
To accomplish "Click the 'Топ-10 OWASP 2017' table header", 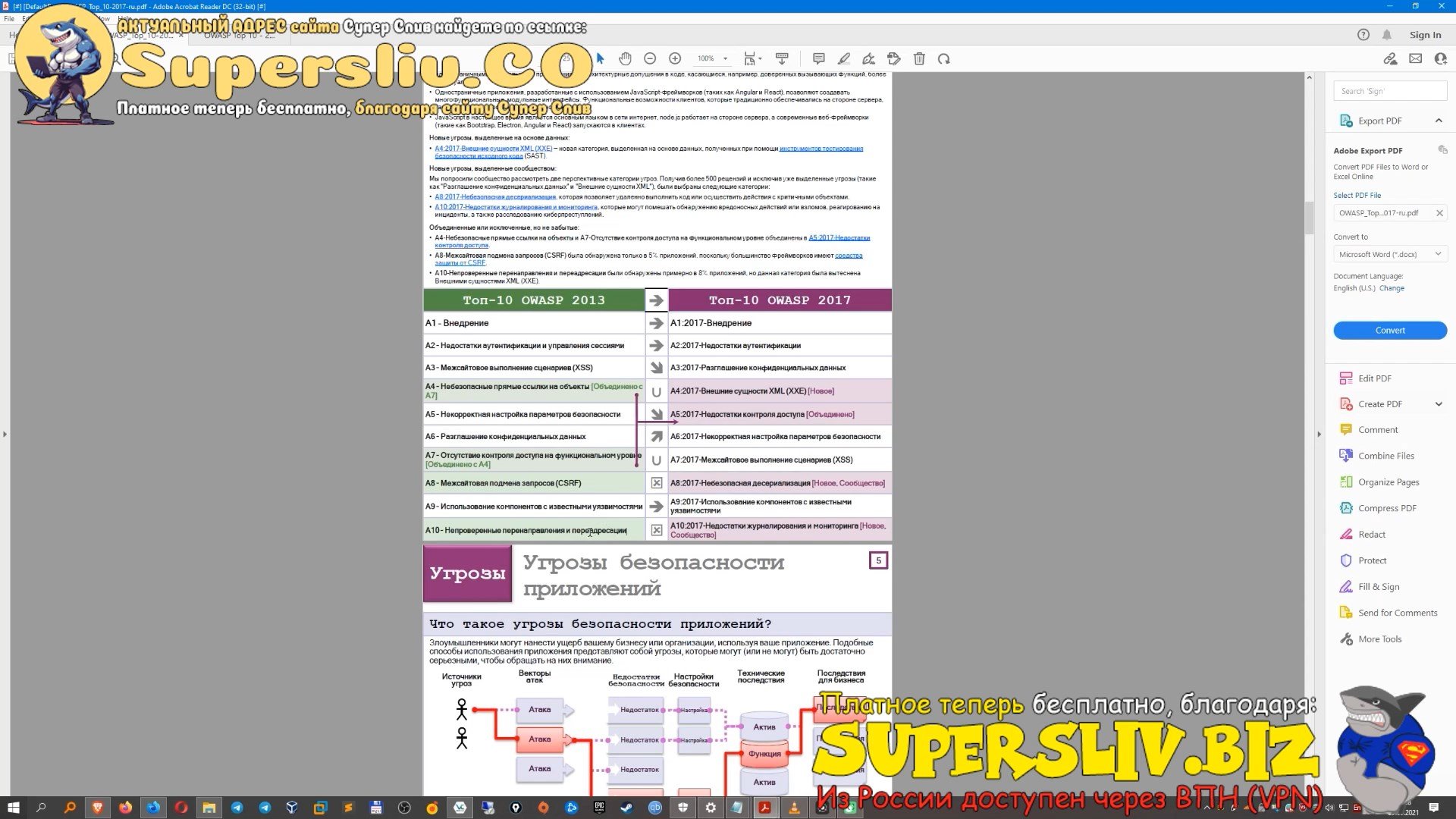I will click(x=780, y=300).
